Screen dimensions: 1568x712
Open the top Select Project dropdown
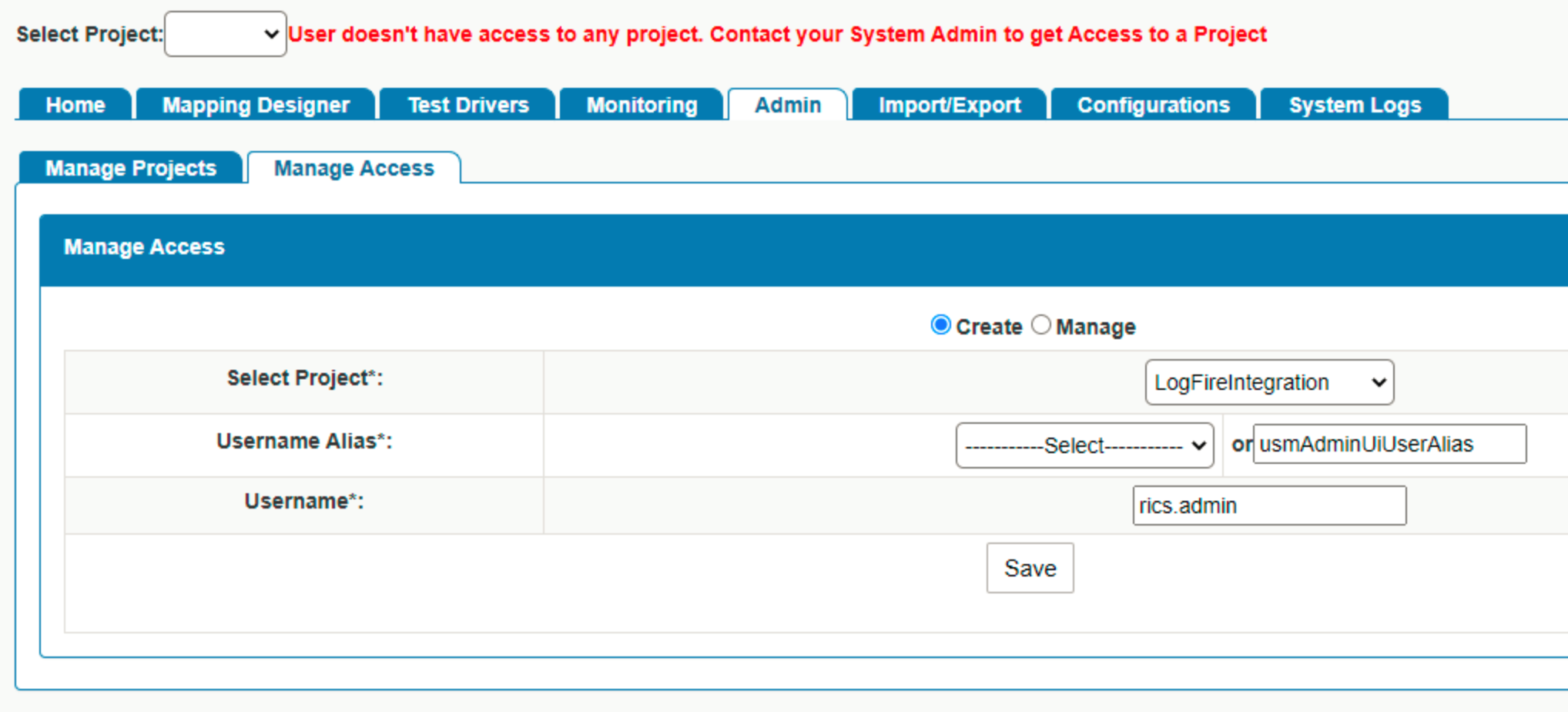pos(224,34)
